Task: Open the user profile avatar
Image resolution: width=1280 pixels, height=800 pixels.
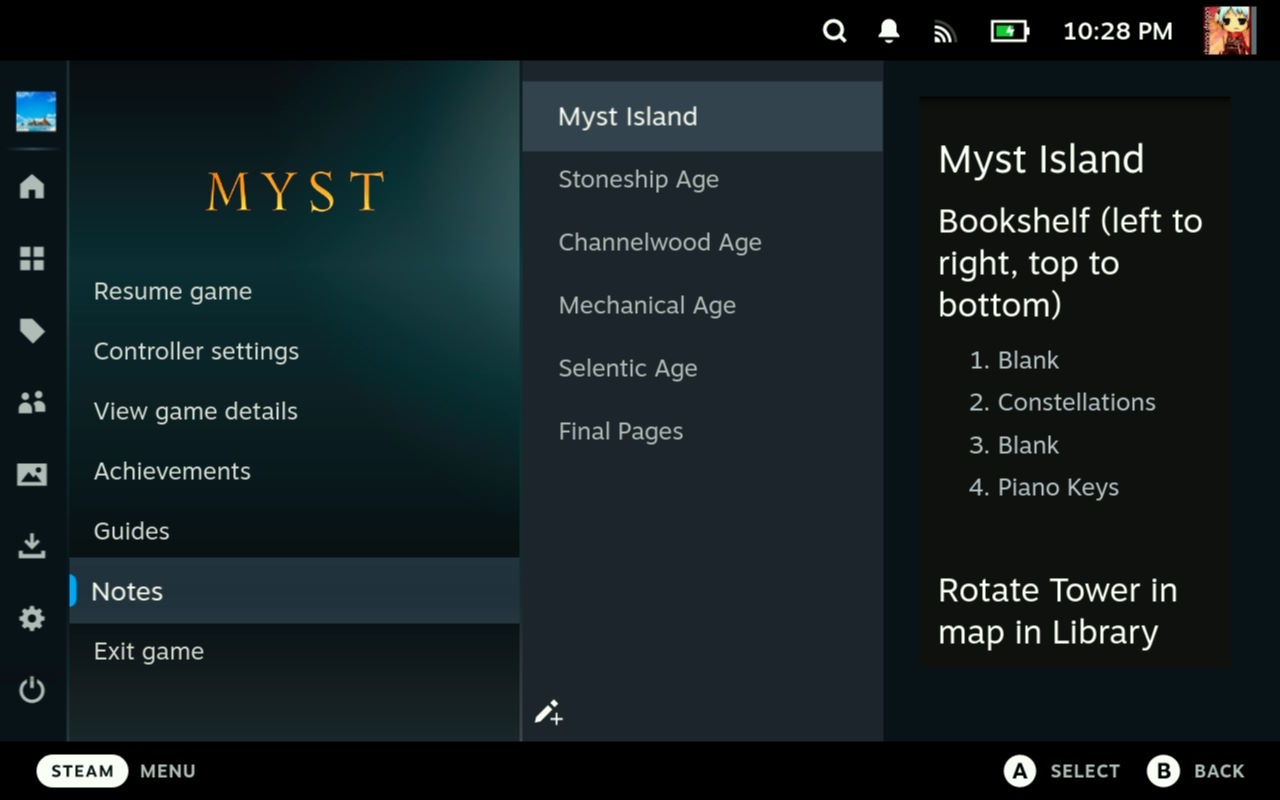Action: pyautogui.click(x=1229, y=31)
